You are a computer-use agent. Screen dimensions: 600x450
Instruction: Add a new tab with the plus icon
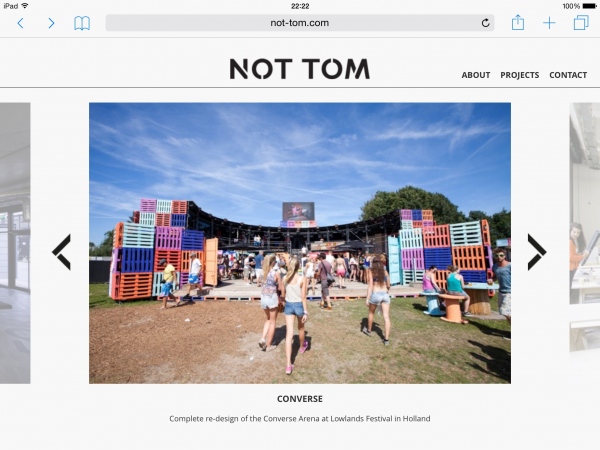(x=549, y=23)
